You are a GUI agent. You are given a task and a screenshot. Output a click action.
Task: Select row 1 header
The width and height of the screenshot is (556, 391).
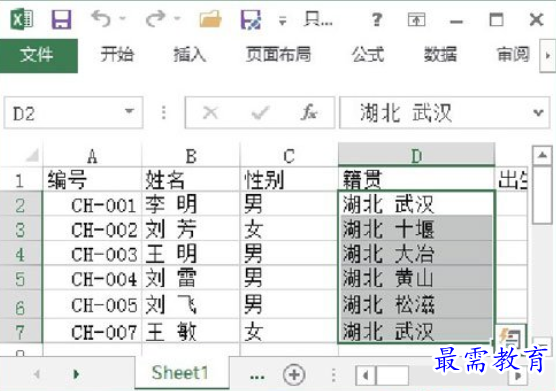coord(20,180)
